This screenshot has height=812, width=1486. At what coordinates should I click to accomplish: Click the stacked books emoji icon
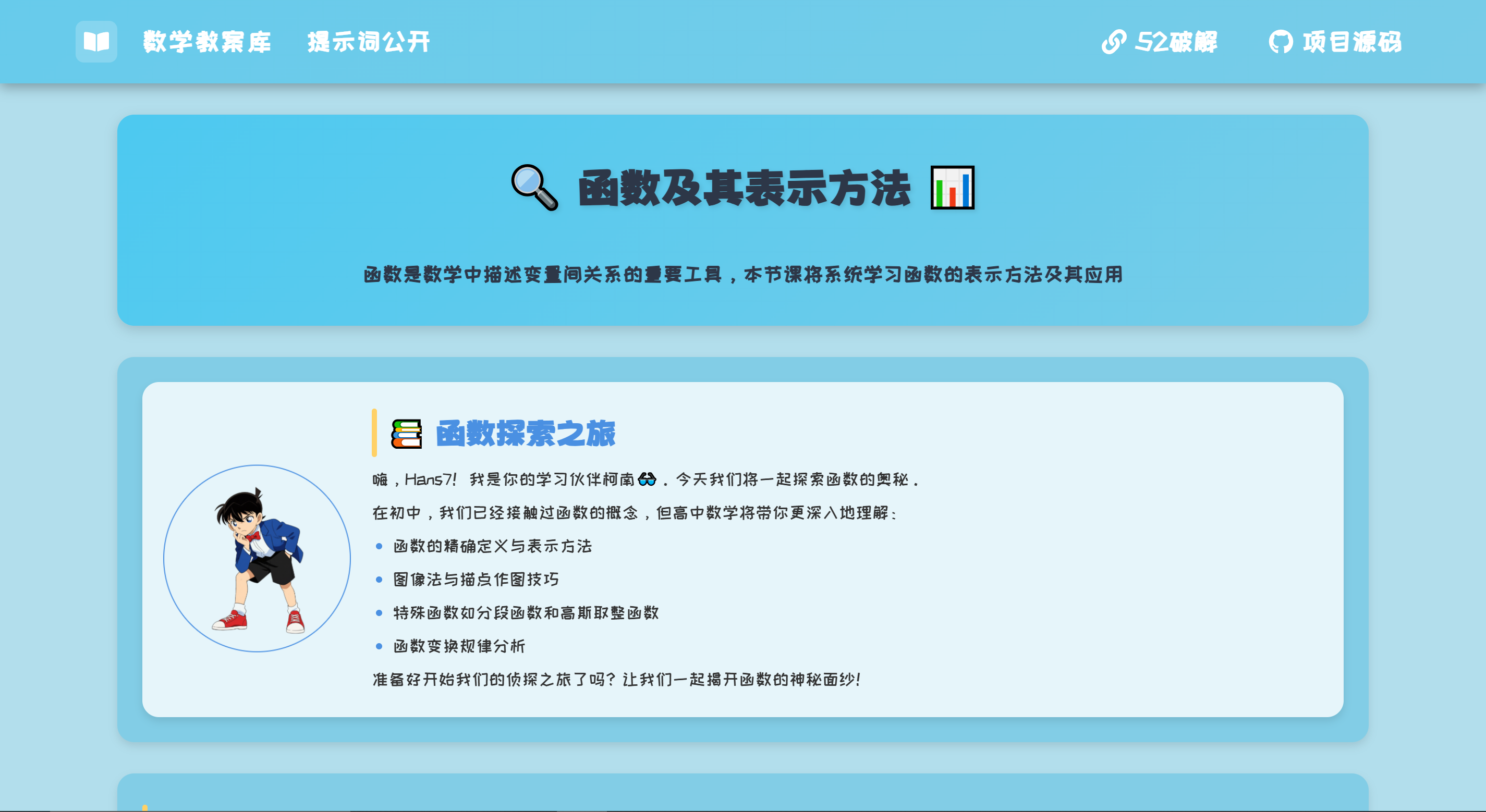pyautogui.click(x=406, y=434)
